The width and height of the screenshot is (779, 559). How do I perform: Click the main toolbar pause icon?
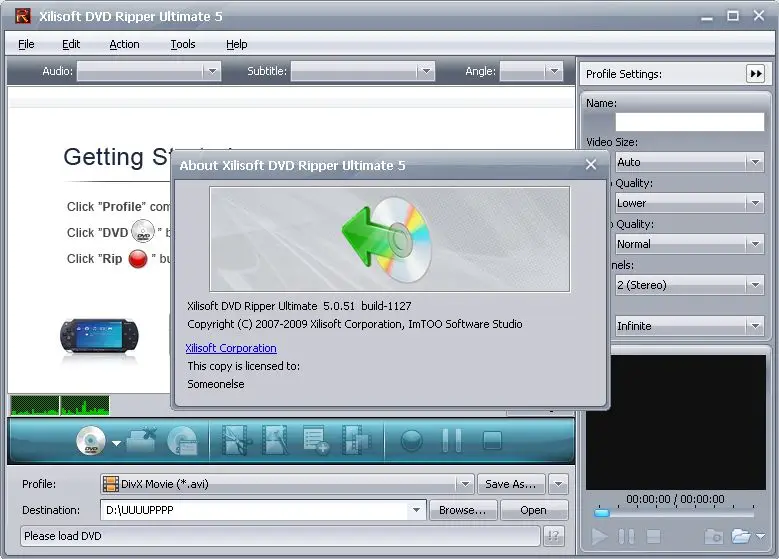tap(452, 440)
